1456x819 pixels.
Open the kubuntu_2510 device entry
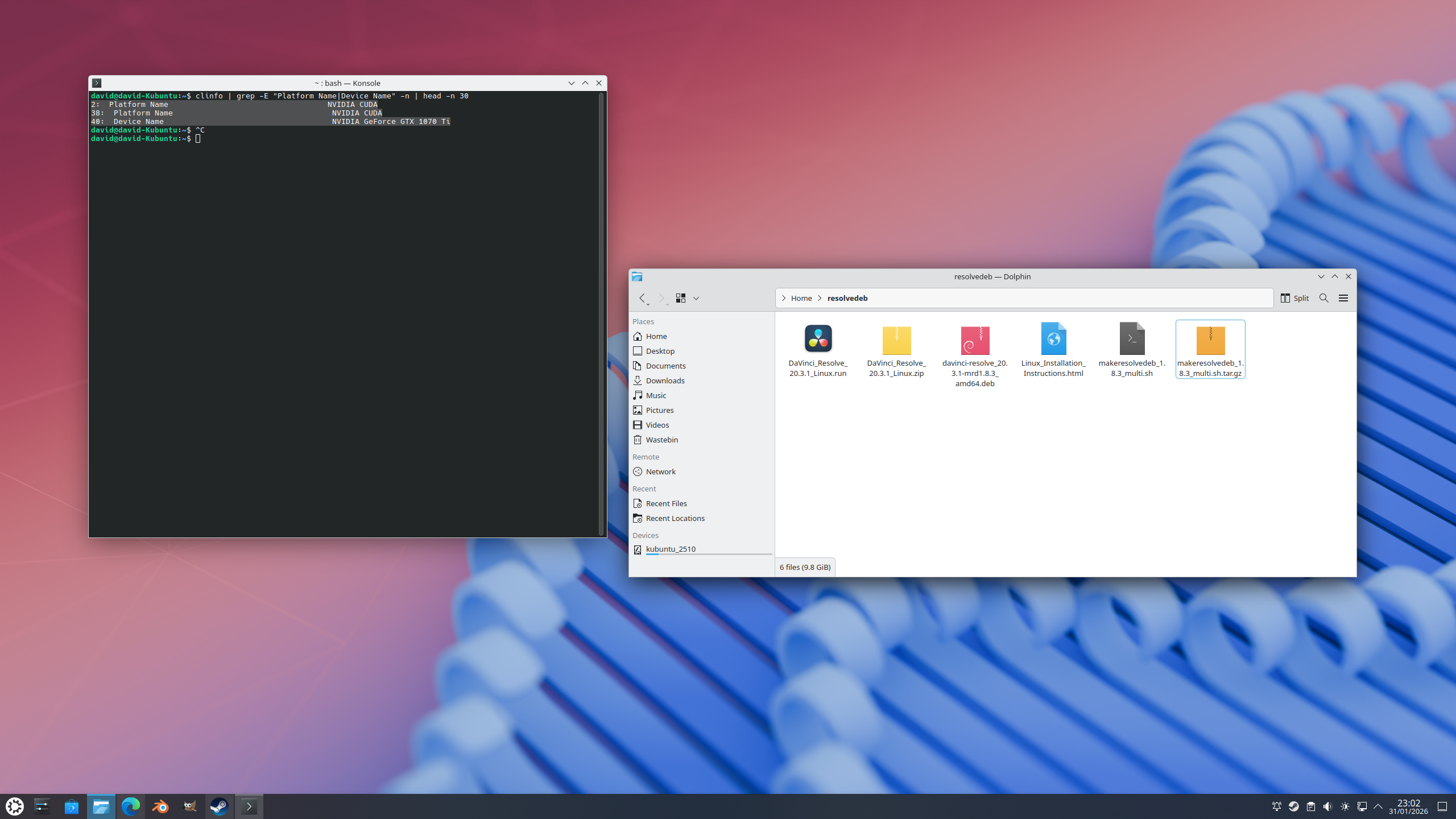coord(671,549)
